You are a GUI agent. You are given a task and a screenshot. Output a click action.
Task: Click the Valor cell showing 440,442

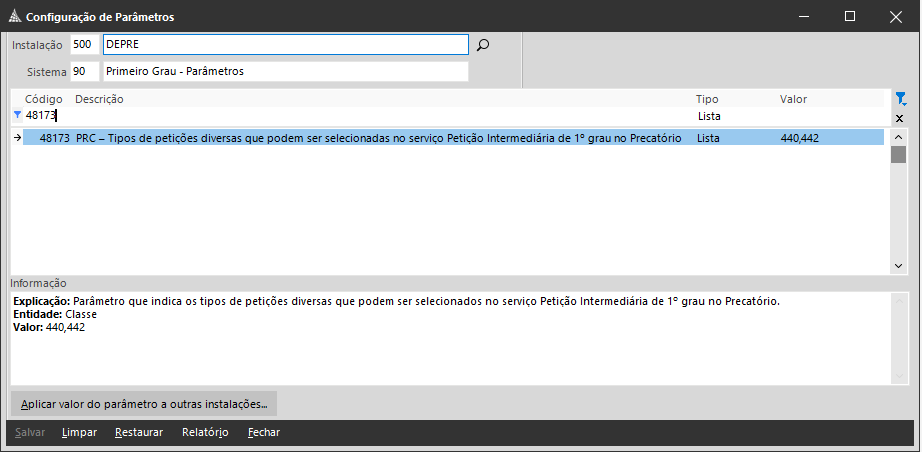800,138
